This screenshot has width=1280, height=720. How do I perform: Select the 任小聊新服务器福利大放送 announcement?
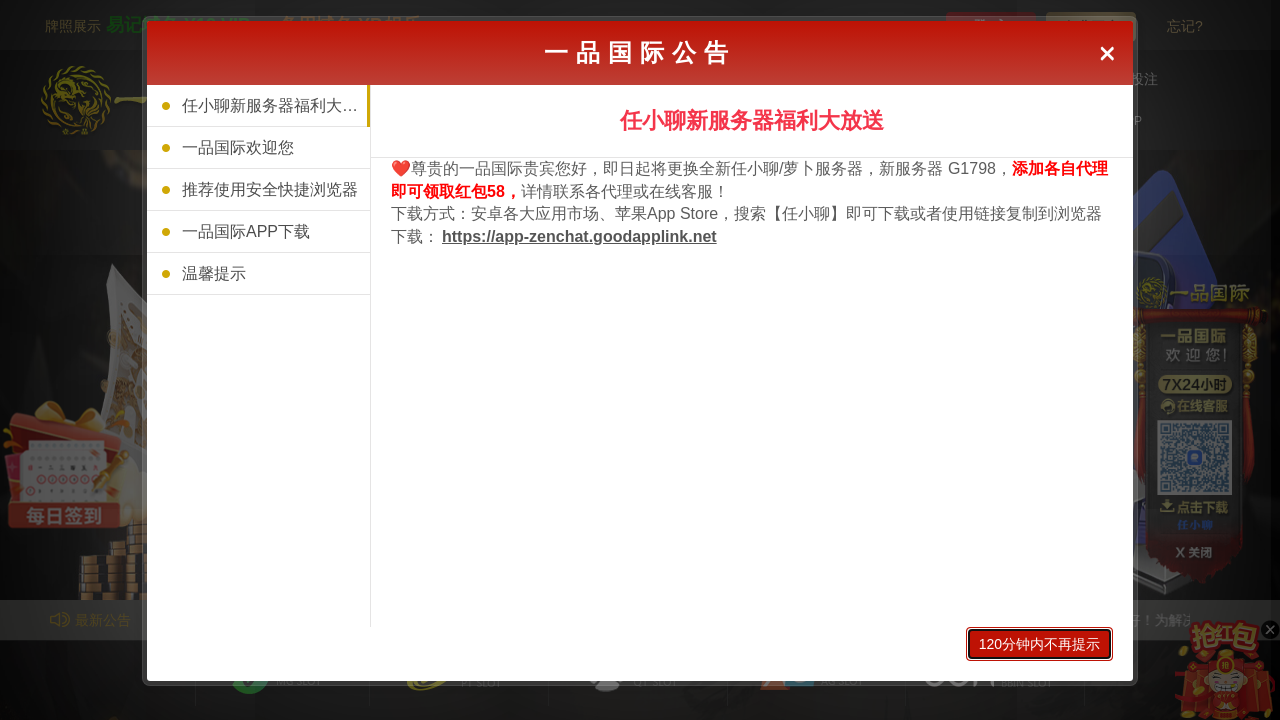tap(258, 105)
